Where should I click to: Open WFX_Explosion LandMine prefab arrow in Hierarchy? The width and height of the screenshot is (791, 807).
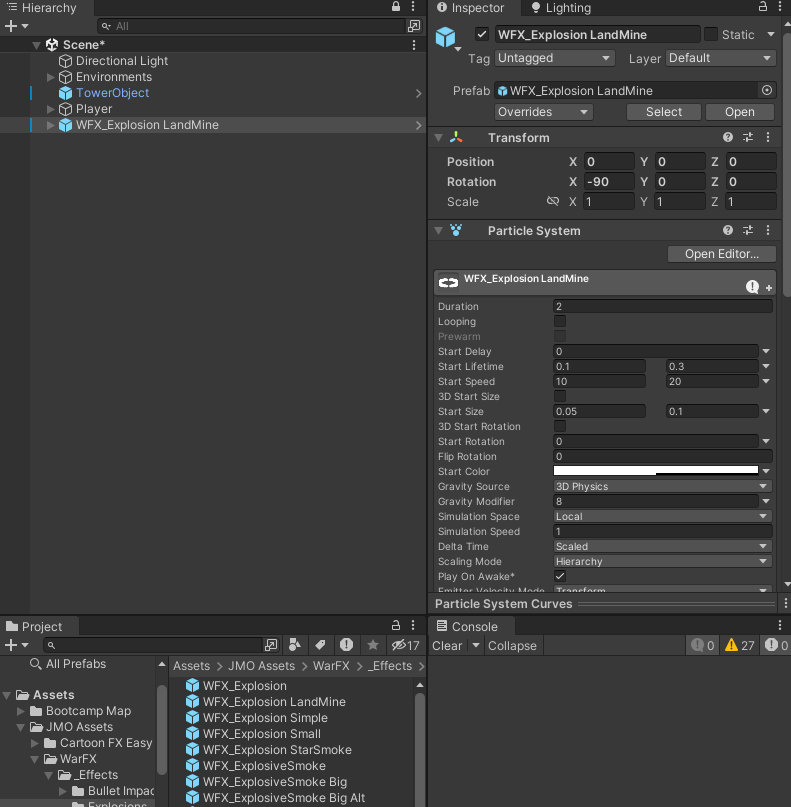(x=418, y=125)
